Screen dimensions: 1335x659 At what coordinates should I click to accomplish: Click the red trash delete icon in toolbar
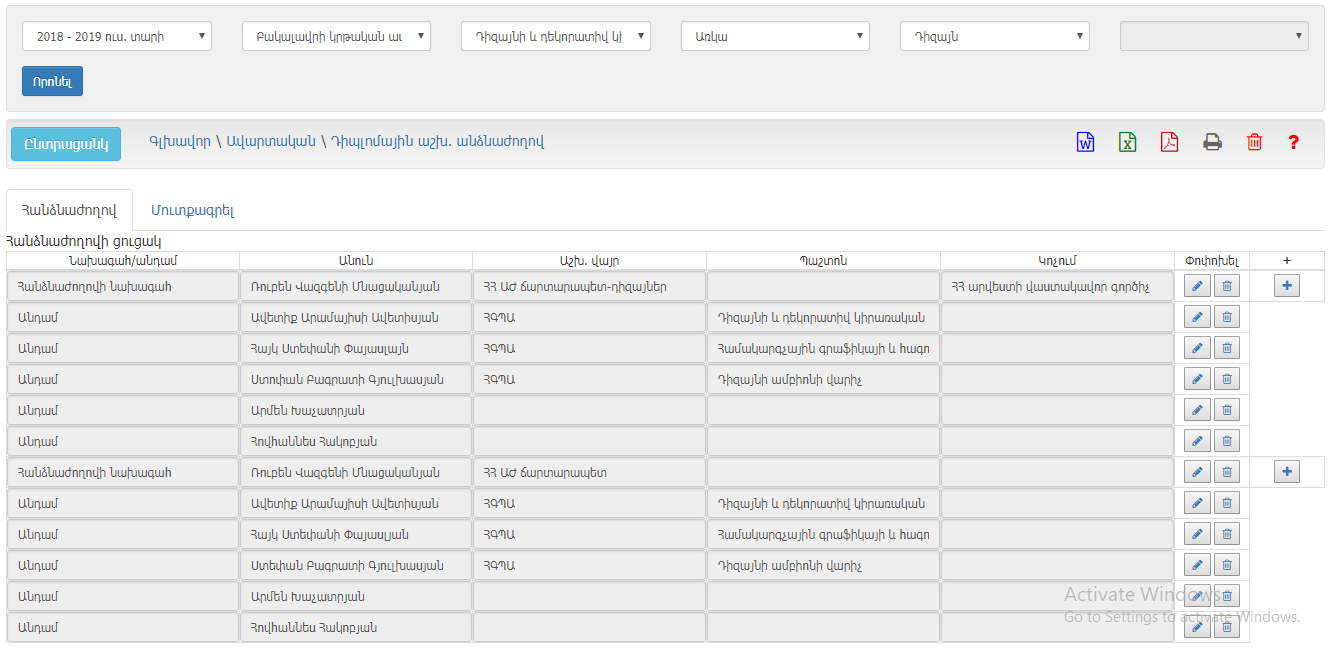coord(1254,142)
